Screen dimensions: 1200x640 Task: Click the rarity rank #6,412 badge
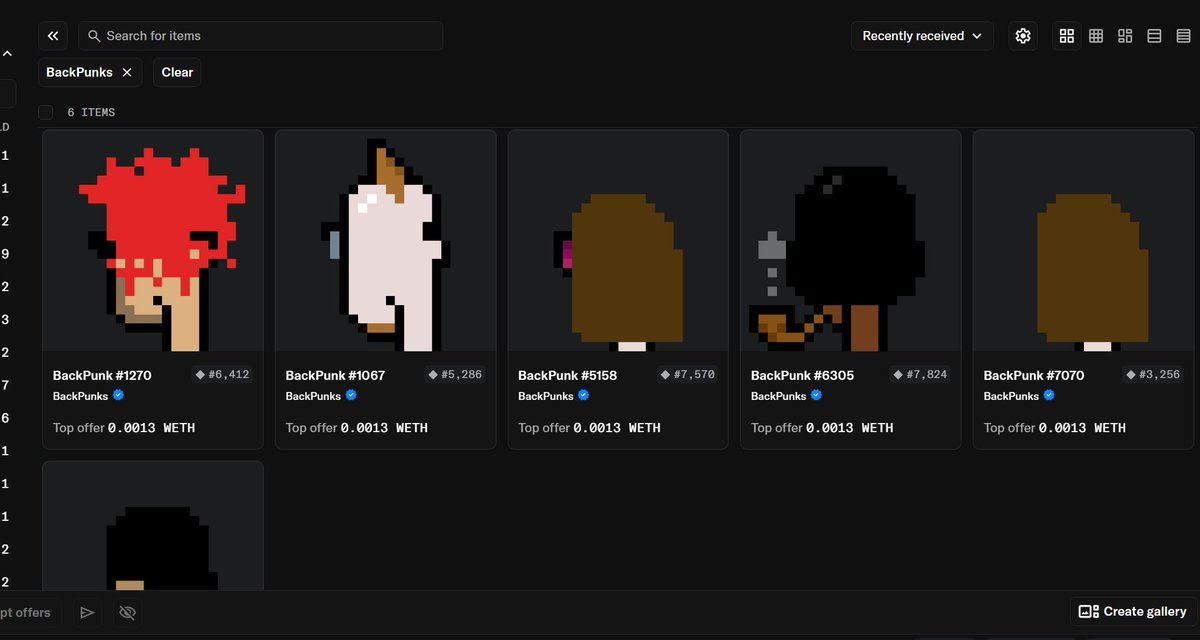pos(222,375)
